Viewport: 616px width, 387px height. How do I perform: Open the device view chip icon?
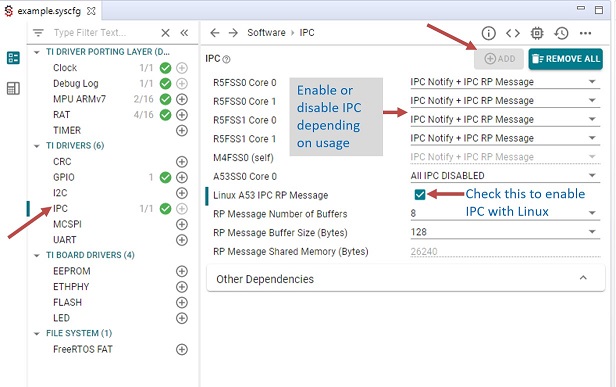coord(537,33)
